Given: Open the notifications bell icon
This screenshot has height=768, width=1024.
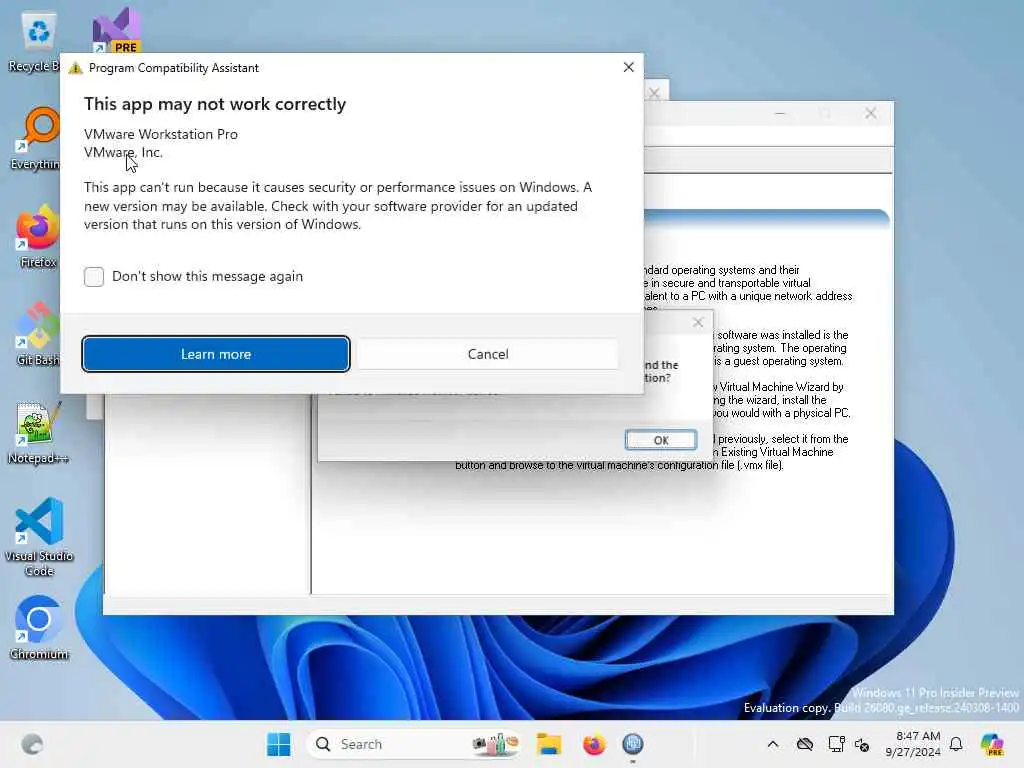Looking at the screenshot, I should pyautogui.click(x=956, y=744).
